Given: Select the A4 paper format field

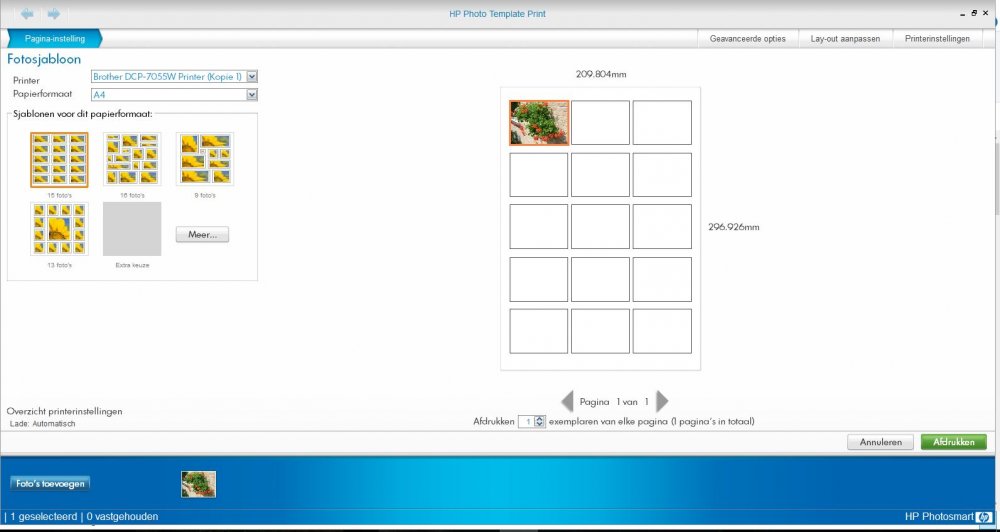Looking at the screenshot, I should click(x=174, y=95).
